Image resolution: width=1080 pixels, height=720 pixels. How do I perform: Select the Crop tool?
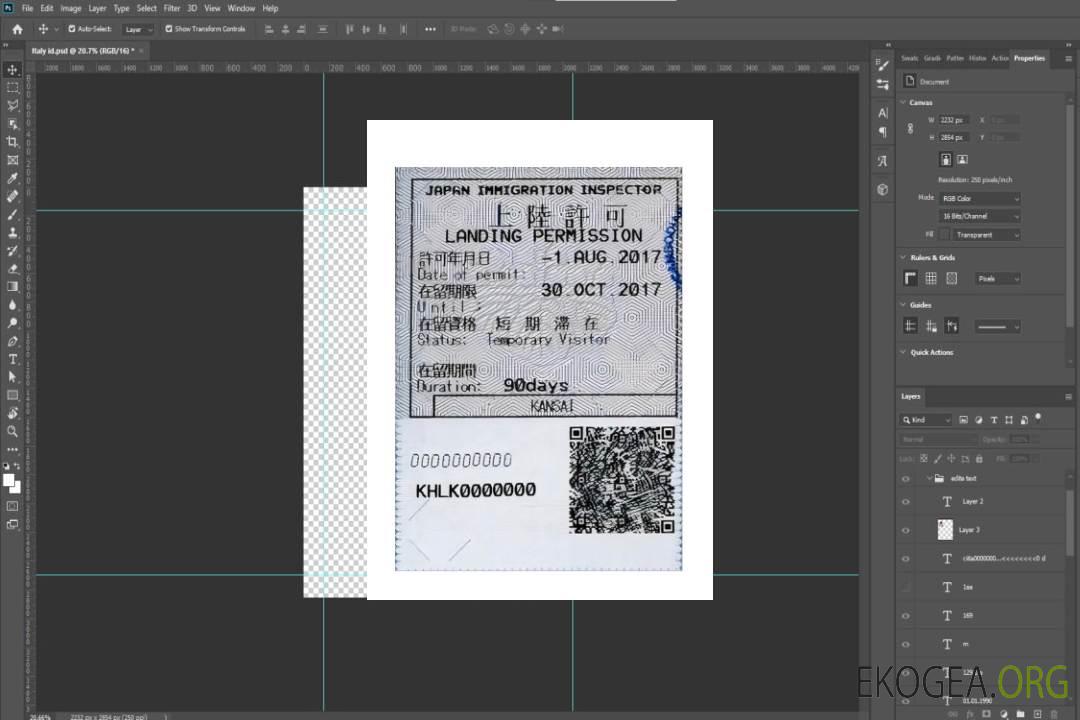point(12,142)
